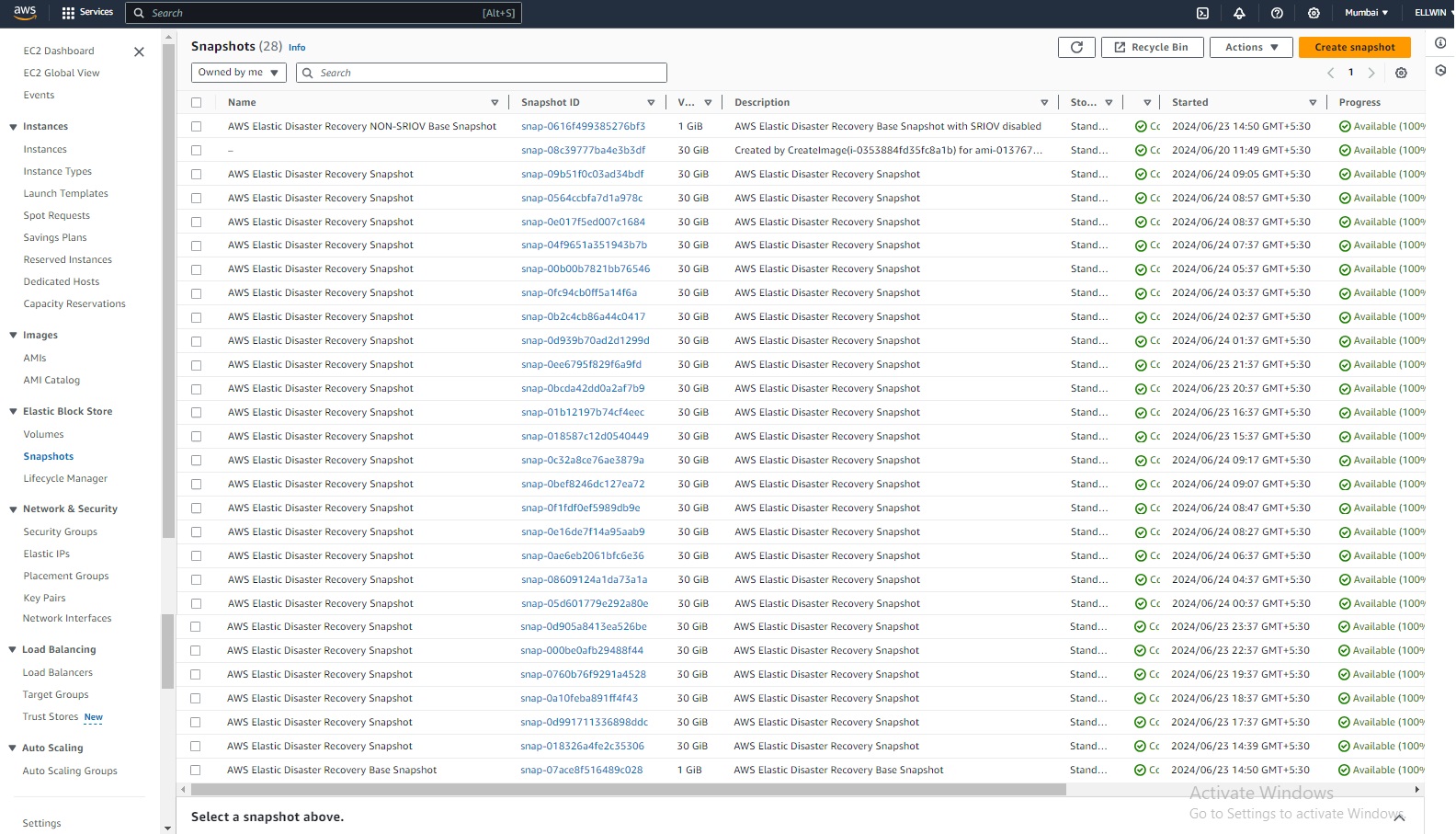
Task: Open snapshot link snap-0616f499385276bf3
Action: point(583,126)
